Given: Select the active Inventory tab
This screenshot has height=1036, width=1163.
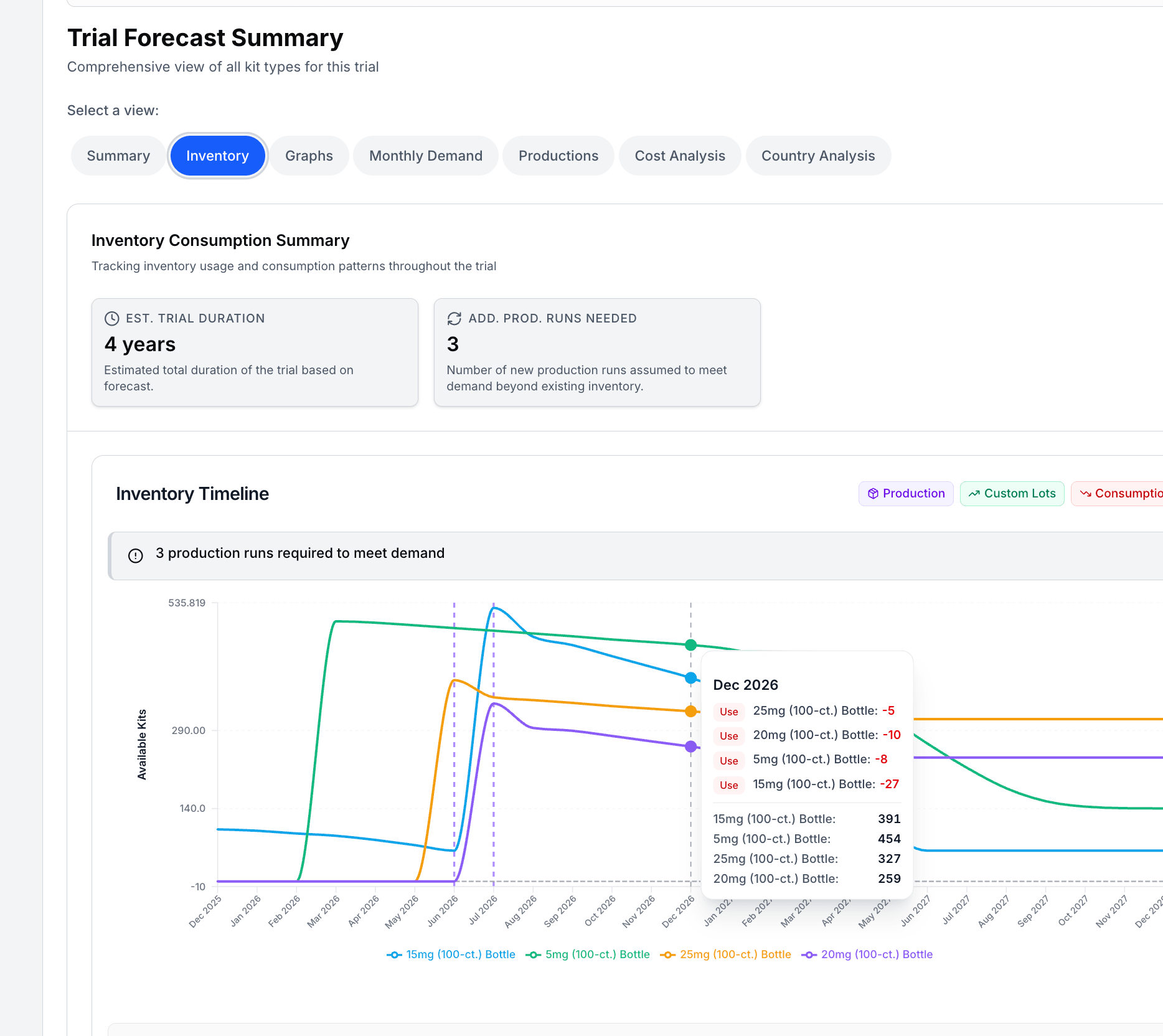Looking at the screenshot, I should coord(217,156).
